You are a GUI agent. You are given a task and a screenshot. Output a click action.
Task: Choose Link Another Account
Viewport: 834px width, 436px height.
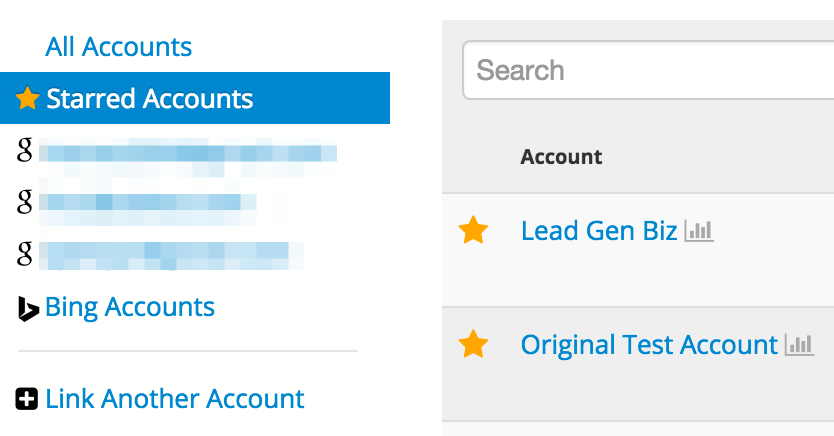[x=175, y=399]
